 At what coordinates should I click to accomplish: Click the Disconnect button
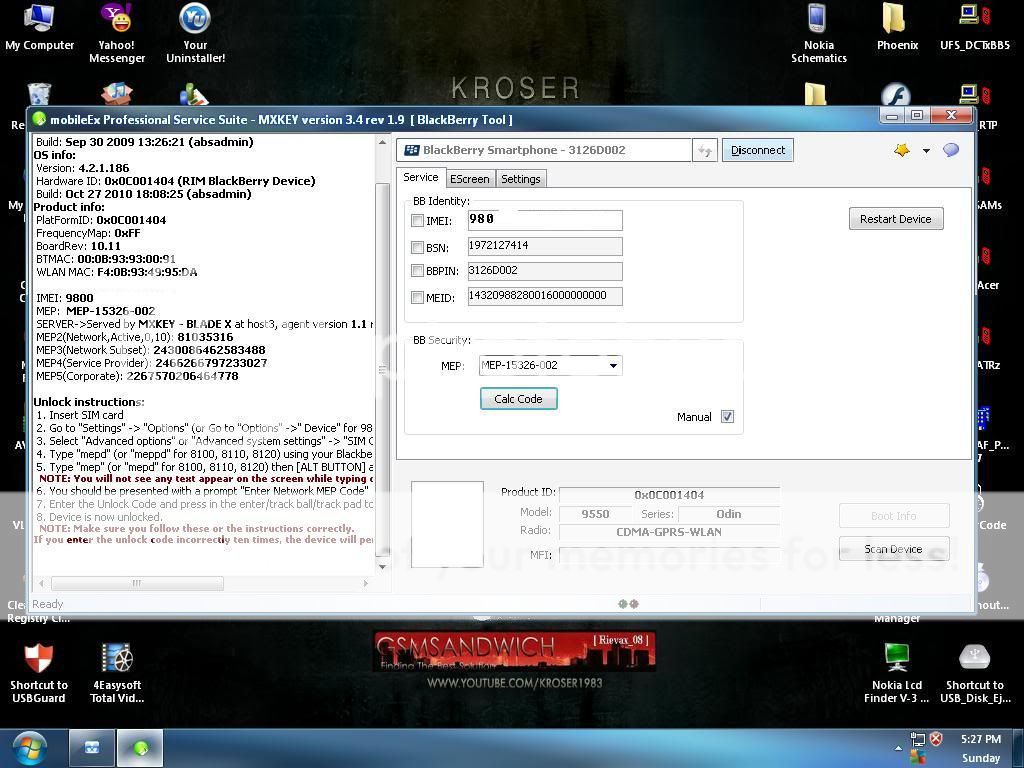(x=758, y=150)
